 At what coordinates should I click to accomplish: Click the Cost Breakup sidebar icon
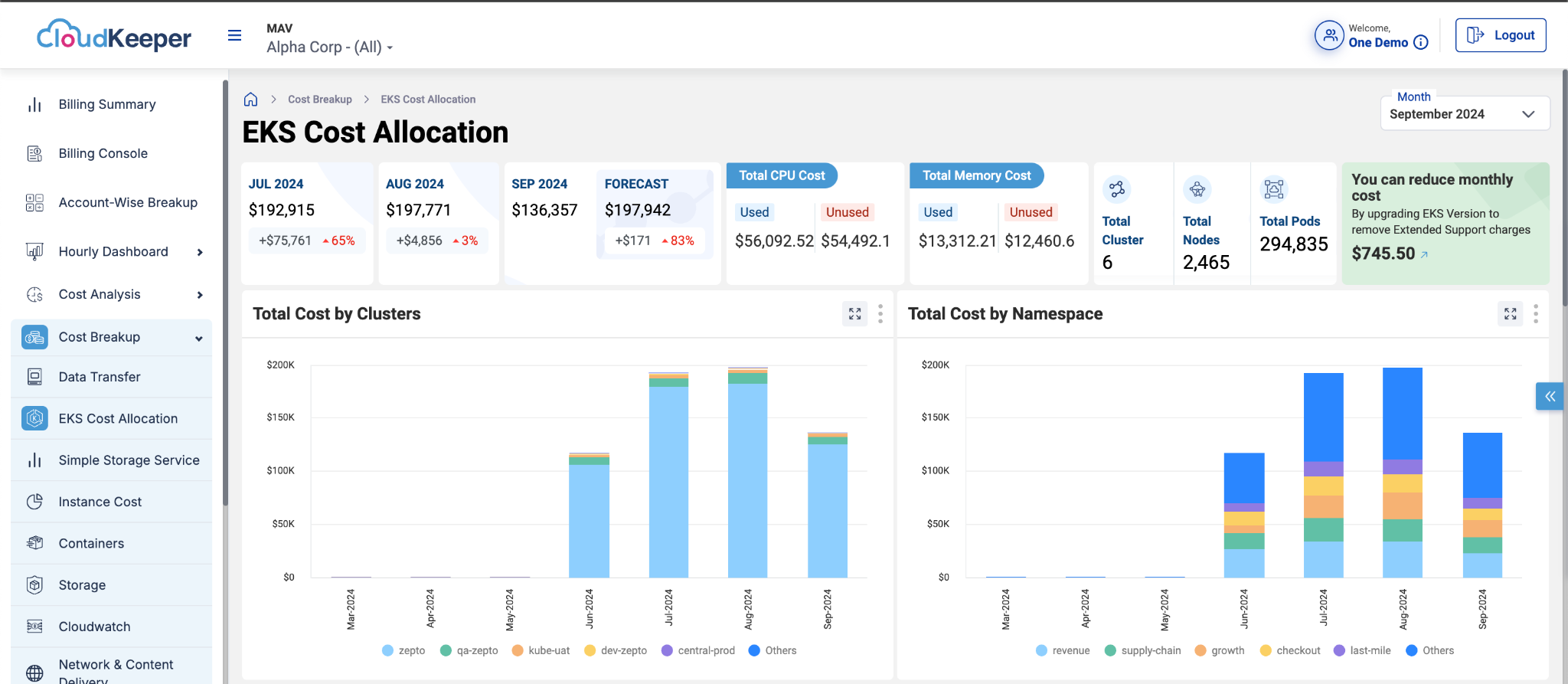click(x=34, y=337)
